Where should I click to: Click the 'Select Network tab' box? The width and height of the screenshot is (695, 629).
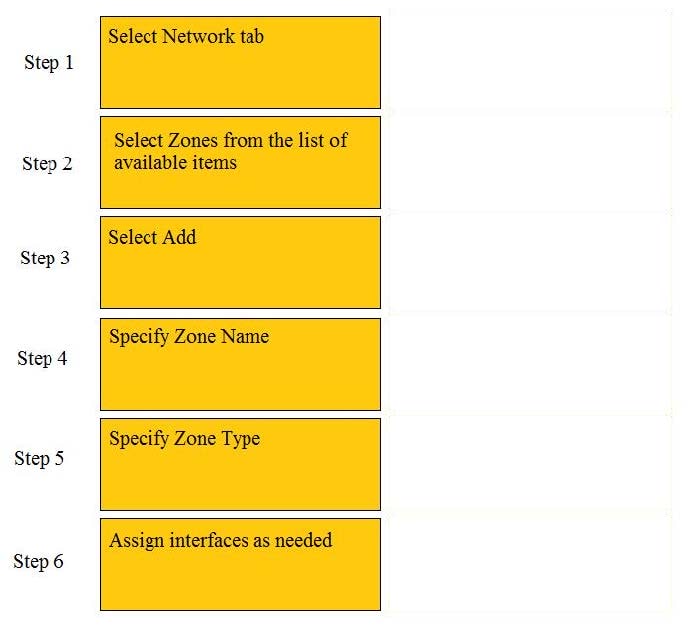[240, 63]
